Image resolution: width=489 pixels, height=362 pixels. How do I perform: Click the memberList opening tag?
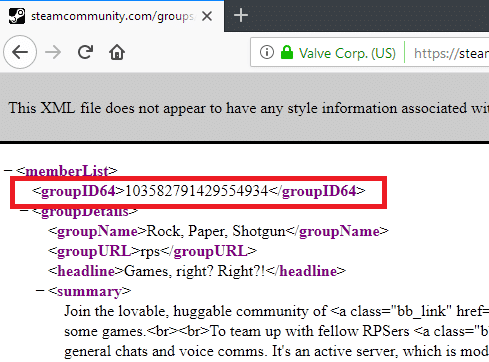67,171
